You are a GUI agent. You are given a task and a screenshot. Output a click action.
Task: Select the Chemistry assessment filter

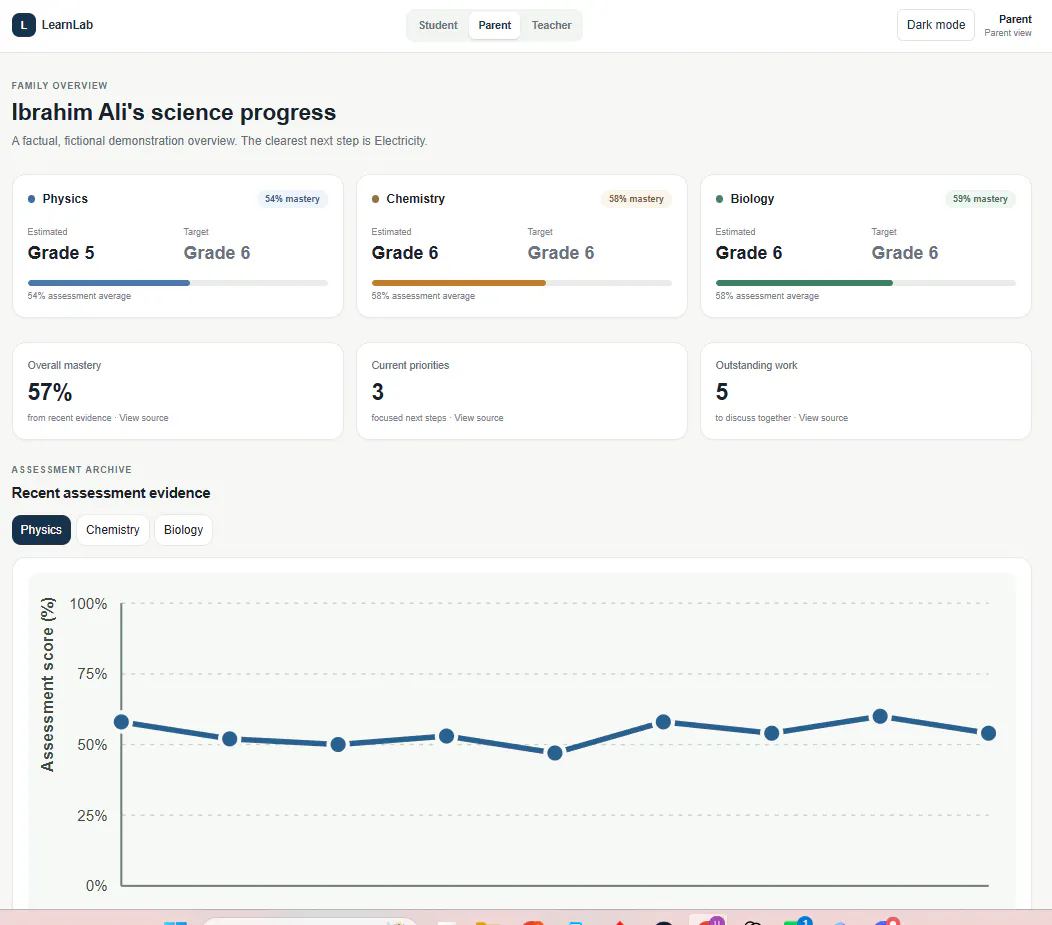[x=113, y=530]
